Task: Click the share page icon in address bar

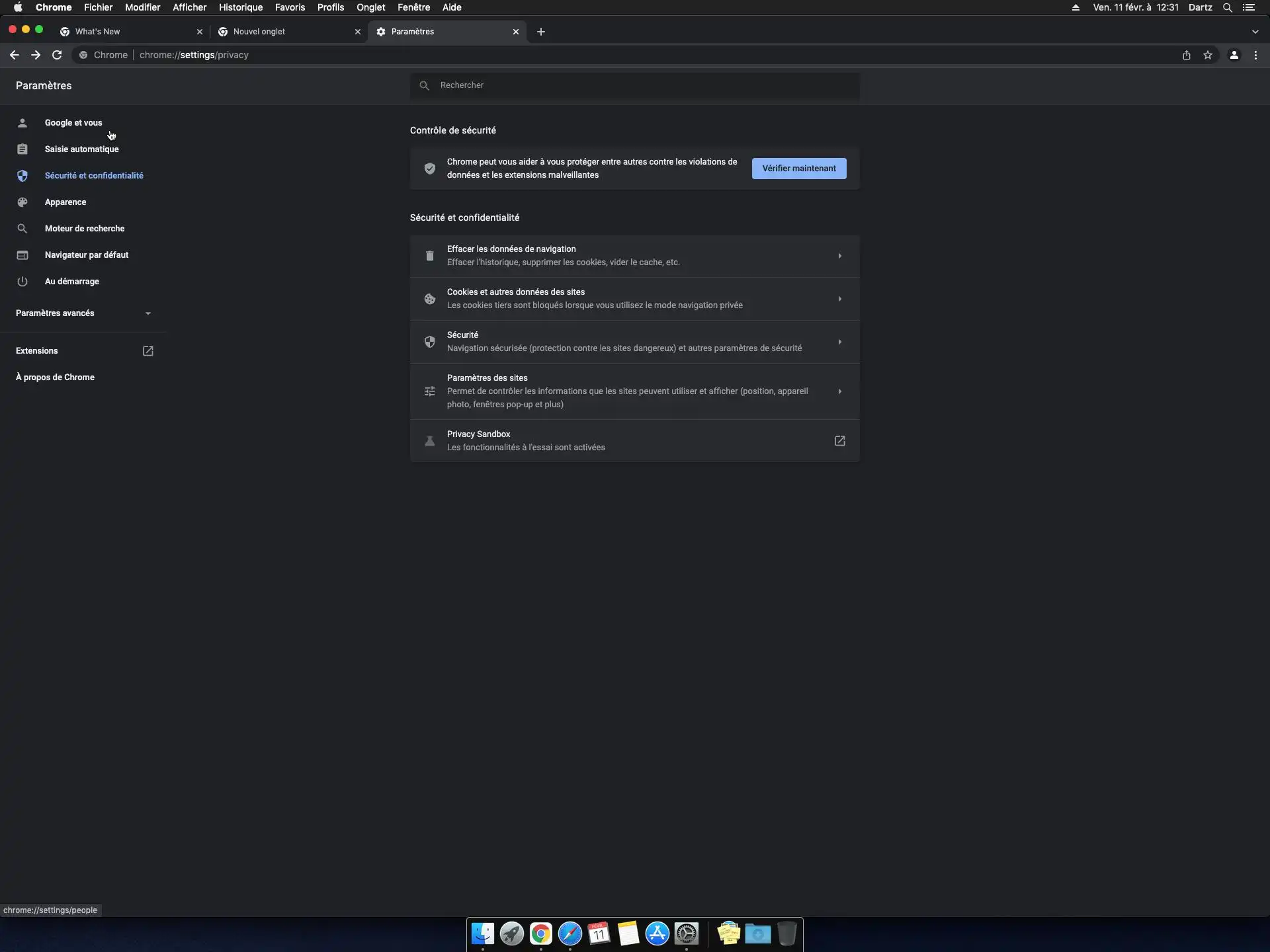Action: pyautogui.click(x=1187, y=55)
